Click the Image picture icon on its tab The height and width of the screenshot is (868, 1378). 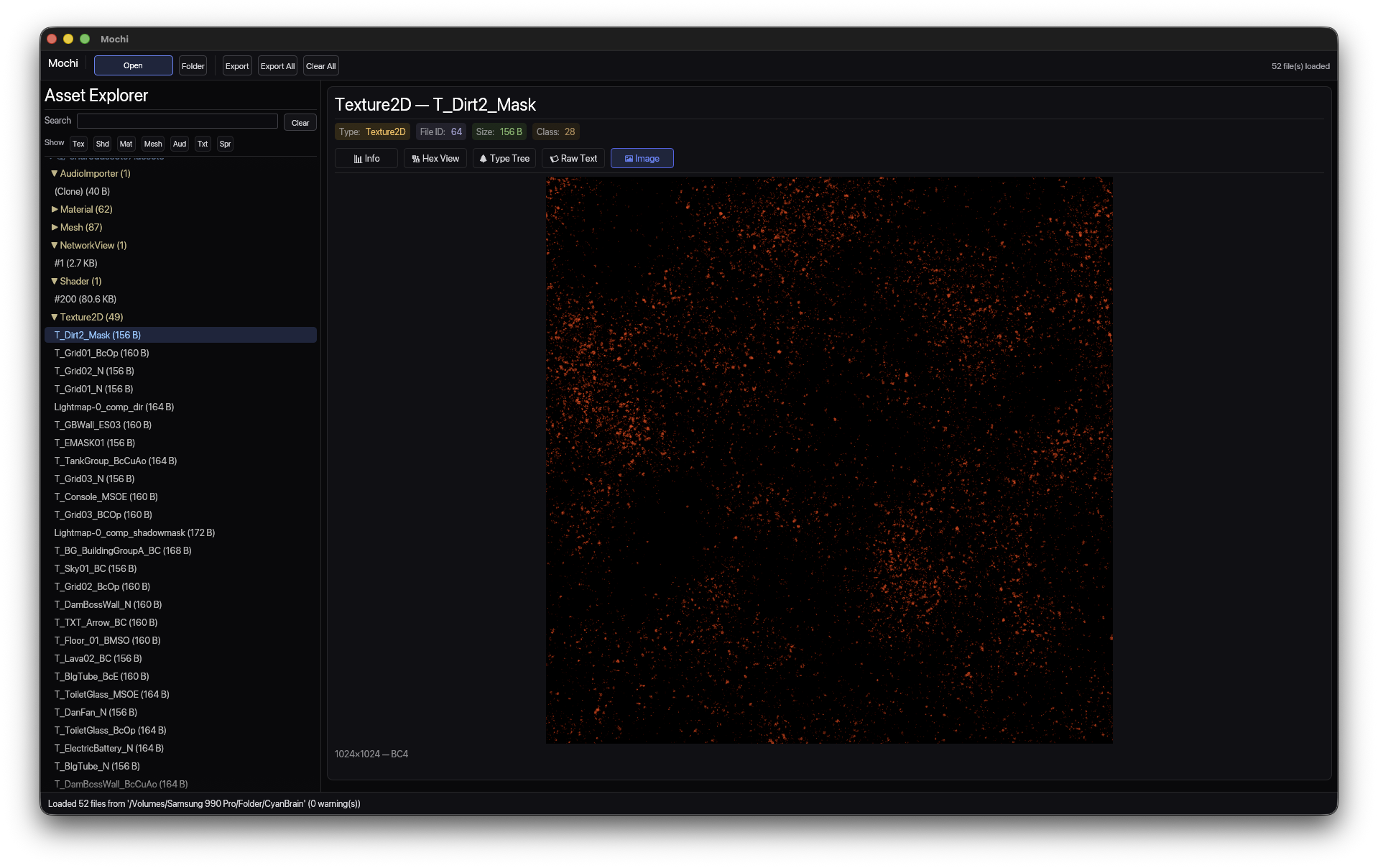(x=626, y=158)
